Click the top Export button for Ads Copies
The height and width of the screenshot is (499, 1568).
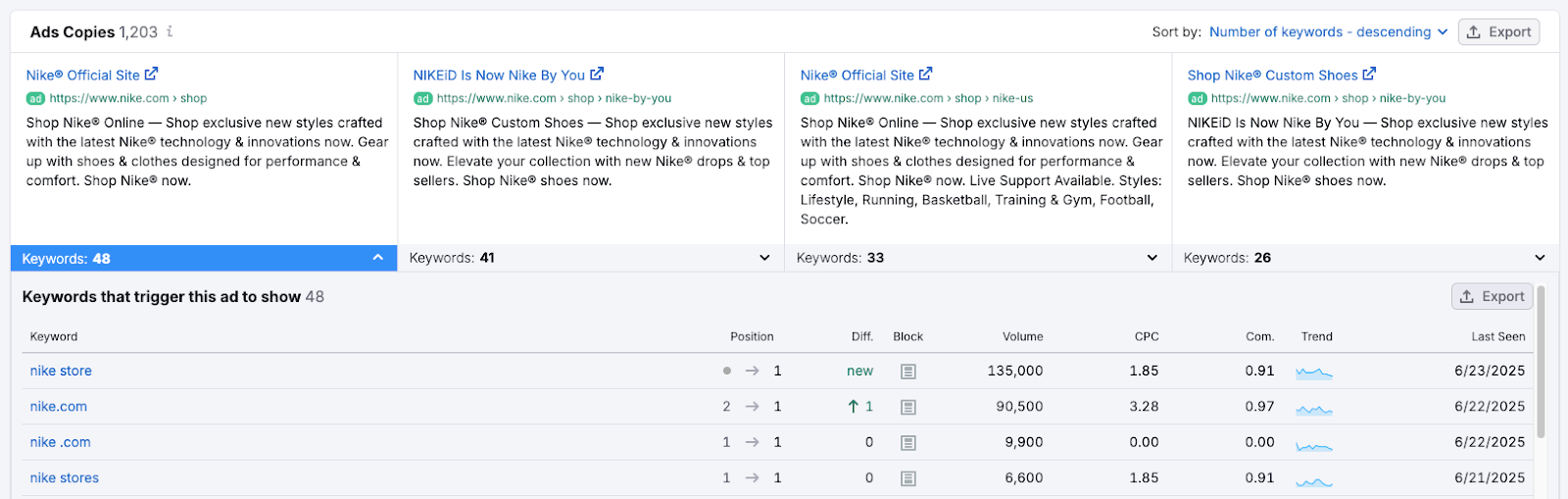click(1498, 32)
